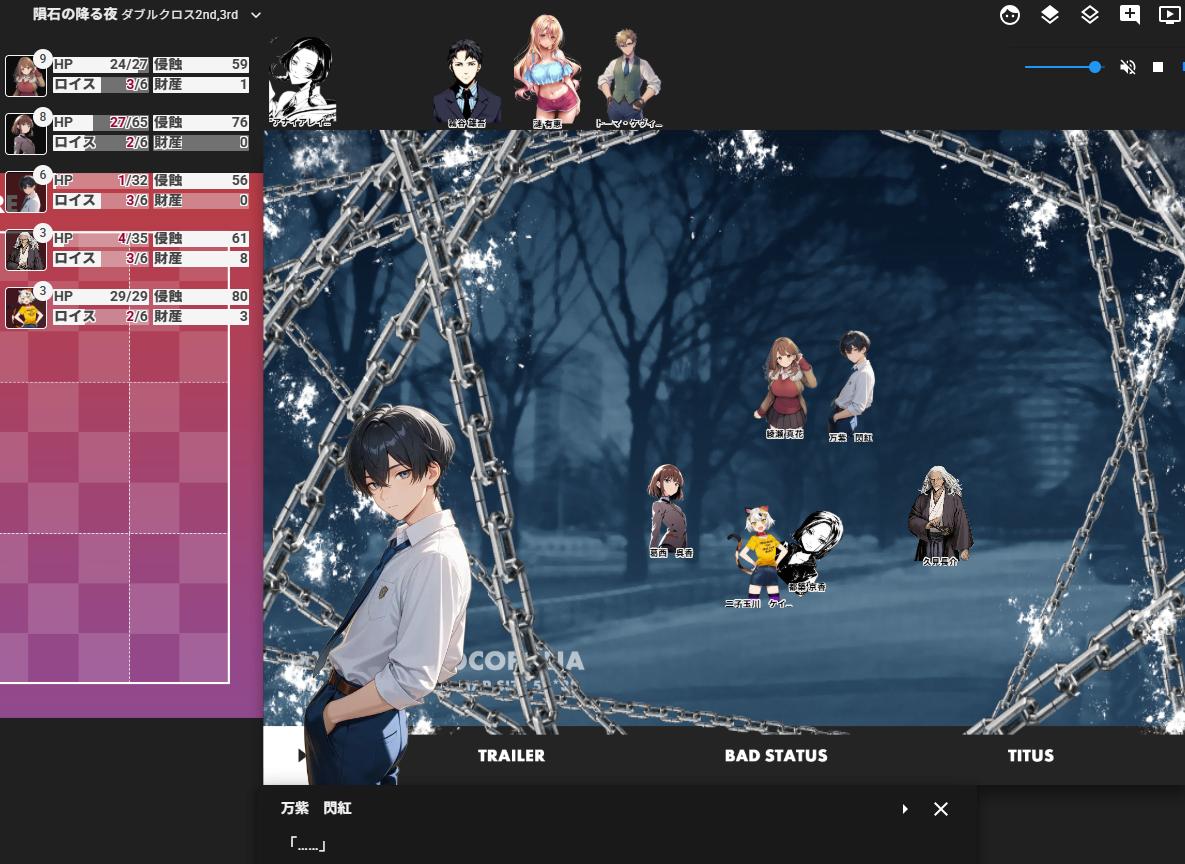Select the TITUS tab
This screenshot has height=864, width=1185.
pyautogui.click(x=1030, y=756)
